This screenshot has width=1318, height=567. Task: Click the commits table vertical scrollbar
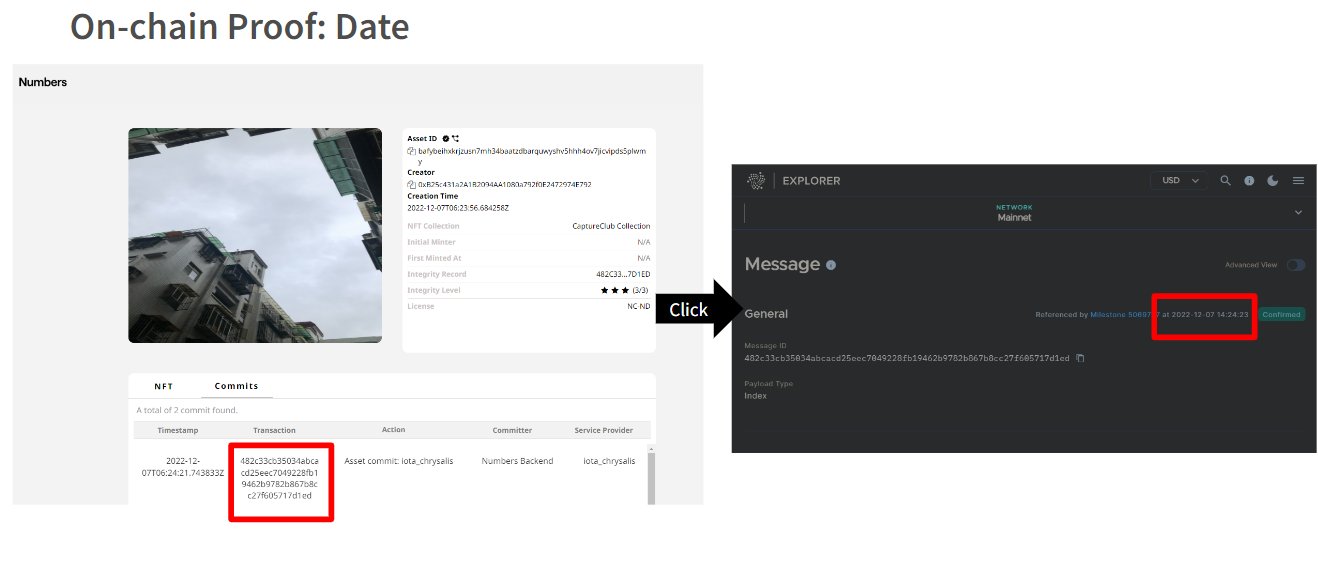point(651,476)
